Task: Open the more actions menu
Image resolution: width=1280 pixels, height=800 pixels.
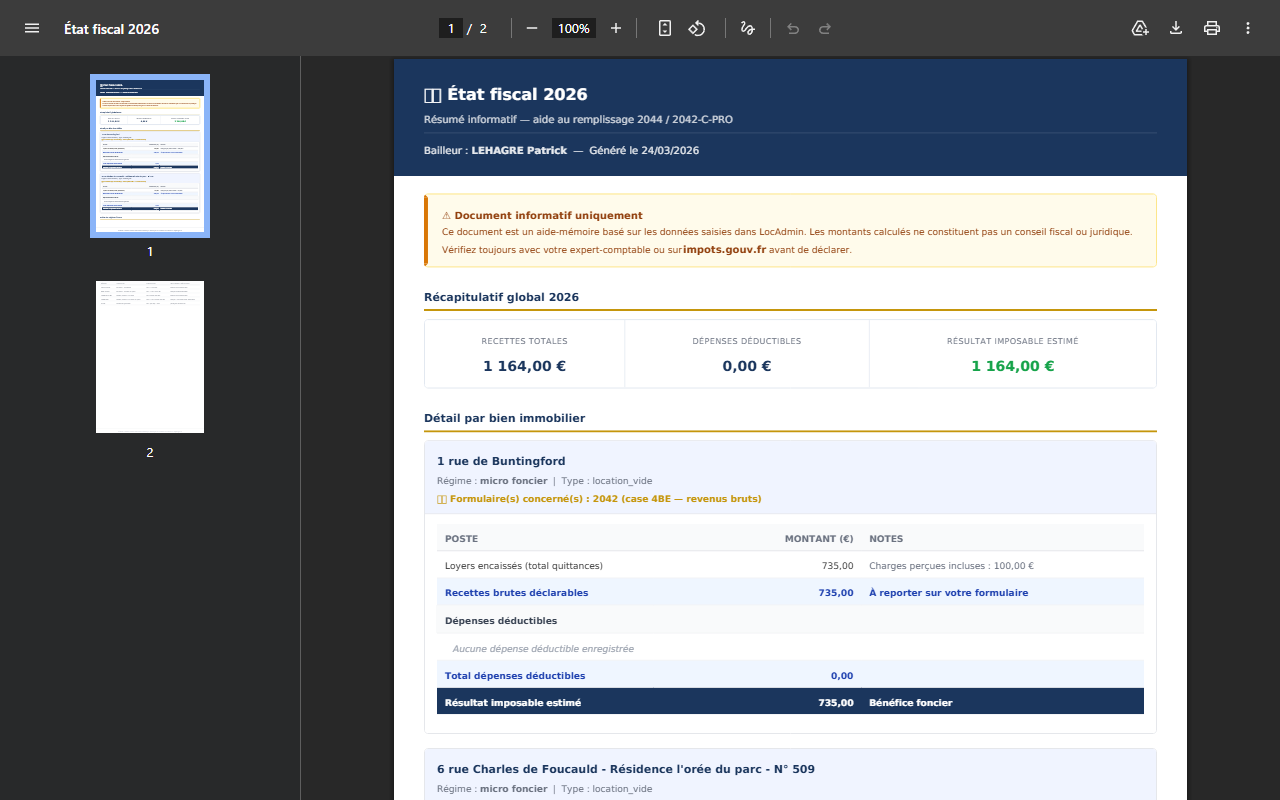Action: point(1248,28)
